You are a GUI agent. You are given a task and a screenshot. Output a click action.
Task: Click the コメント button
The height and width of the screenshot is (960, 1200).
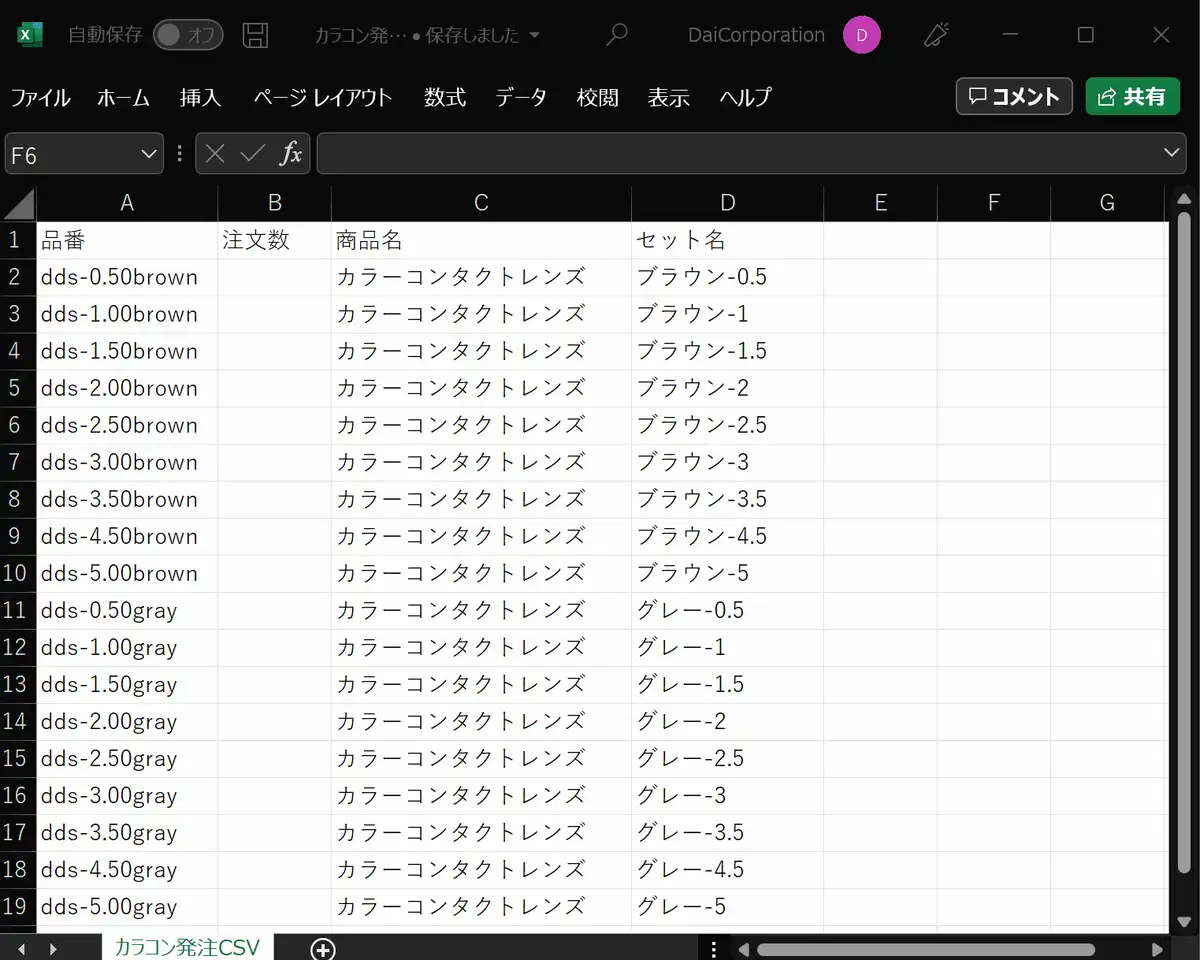point(1014,96)
